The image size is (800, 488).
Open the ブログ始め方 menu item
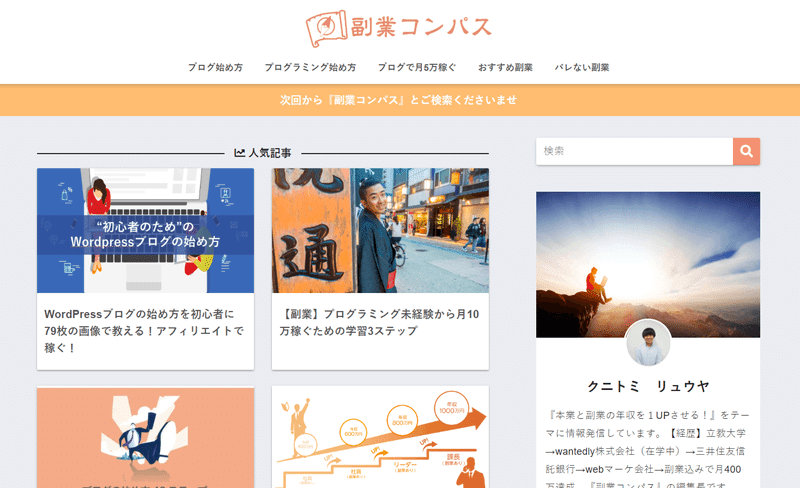pos(215,67)
